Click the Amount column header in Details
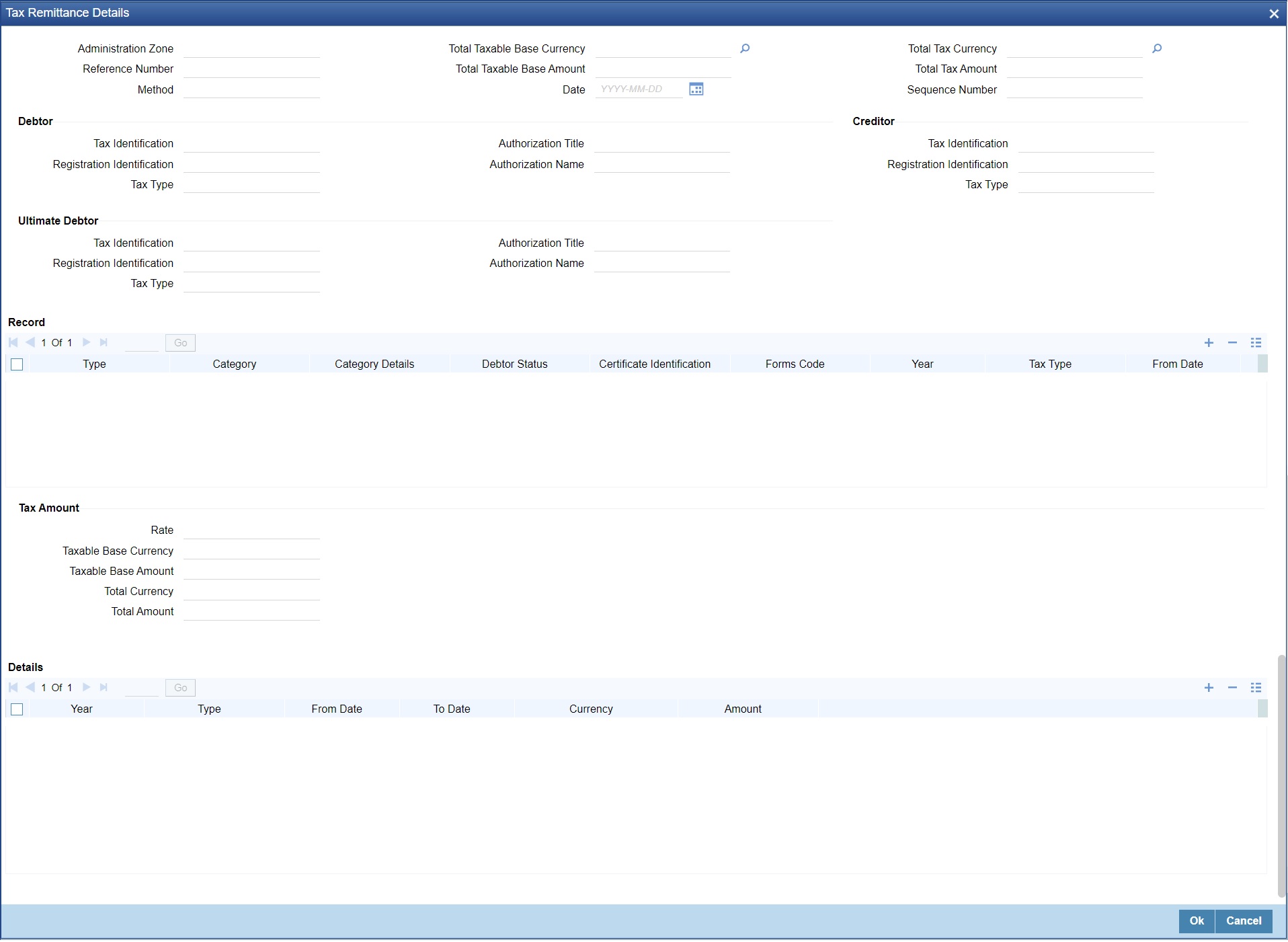 [x=743, y=709]
